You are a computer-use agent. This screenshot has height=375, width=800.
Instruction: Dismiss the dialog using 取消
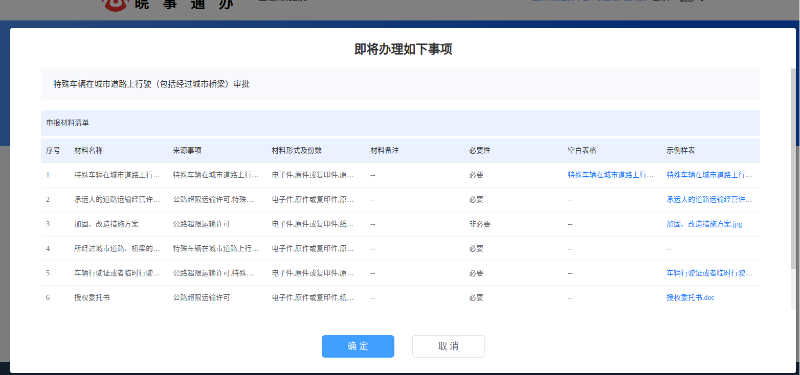tap(448, 346)
